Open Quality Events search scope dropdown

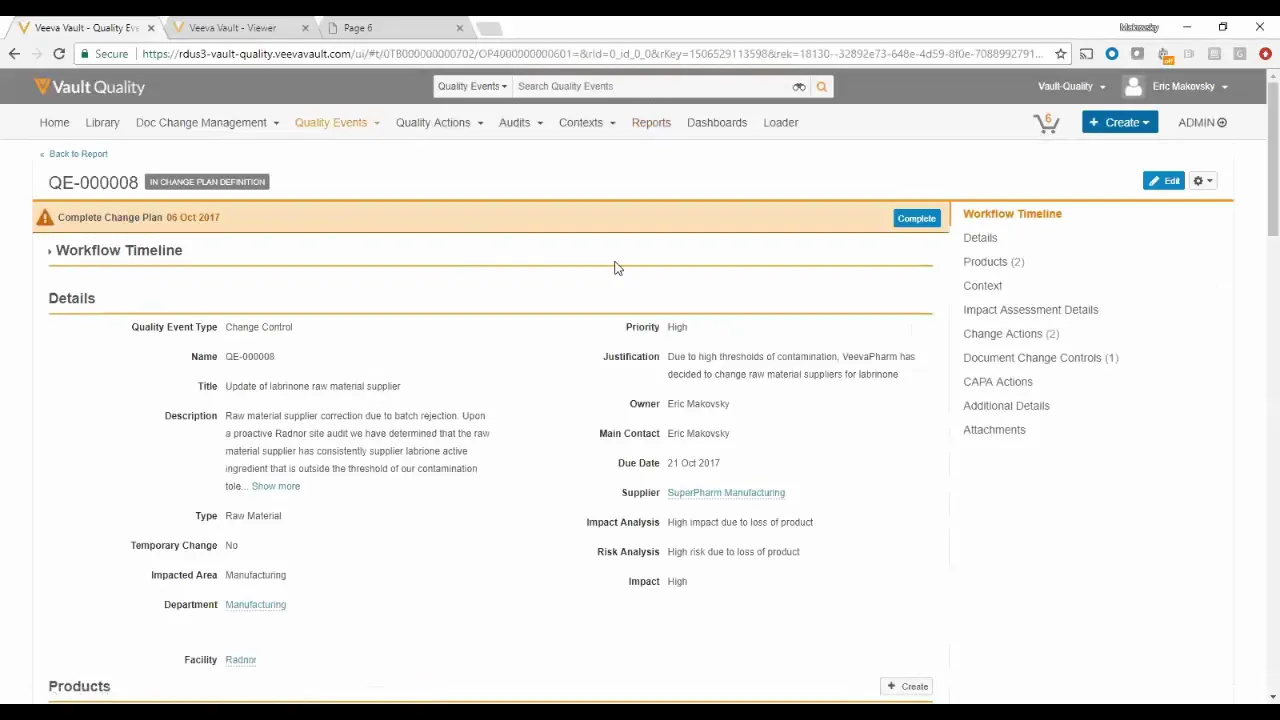(x=472, y=87)
